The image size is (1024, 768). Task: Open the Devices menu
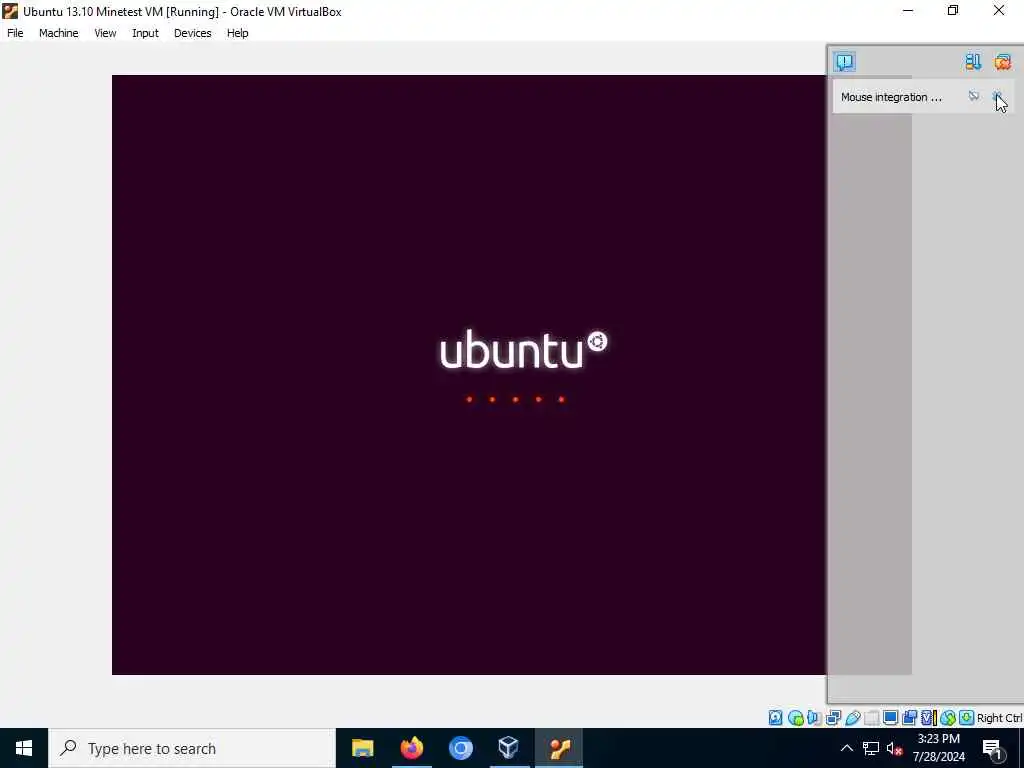click(x=192, y=33)
